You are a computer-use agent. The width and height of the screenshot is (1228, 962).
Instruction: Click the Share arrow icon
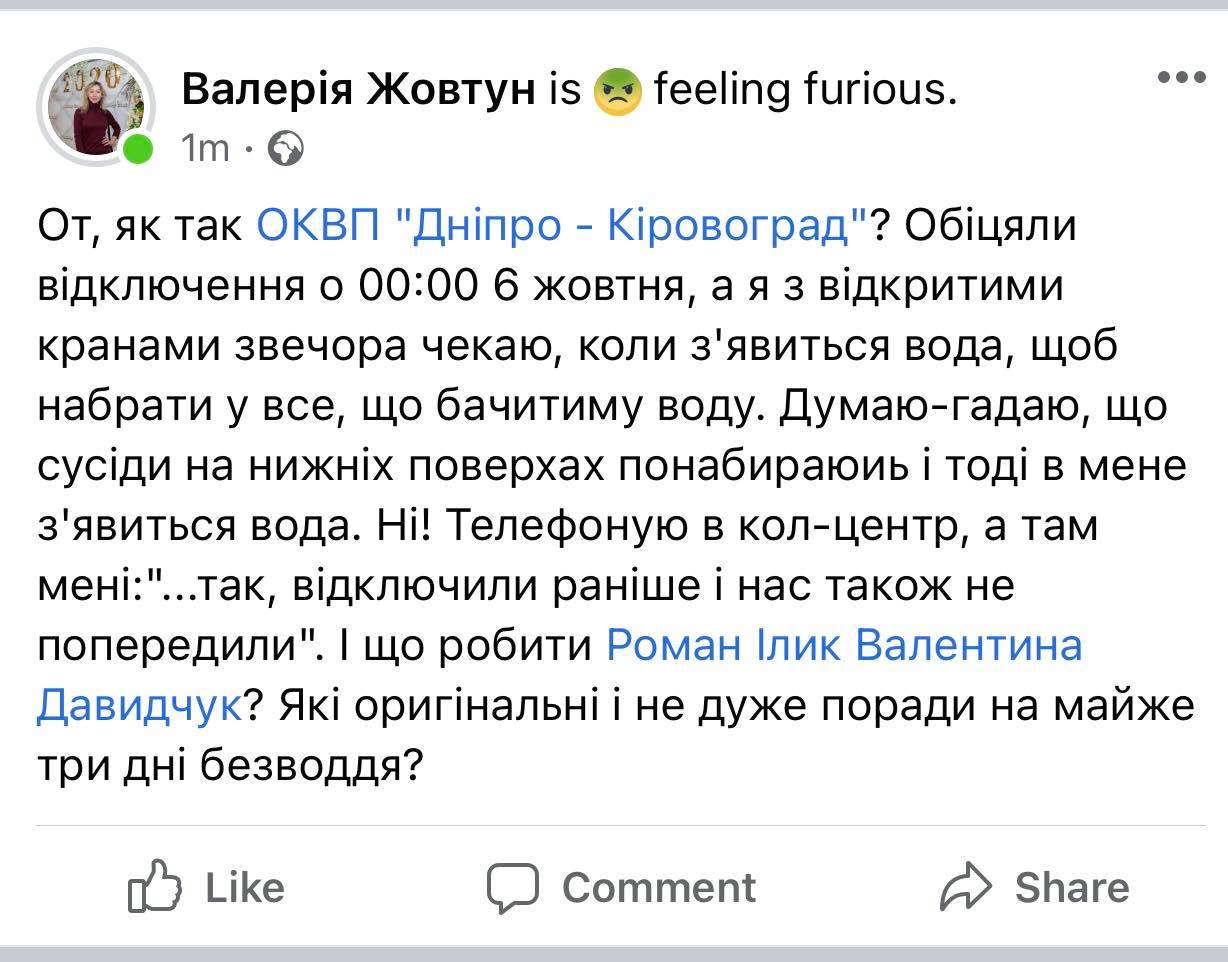(966, 887)
